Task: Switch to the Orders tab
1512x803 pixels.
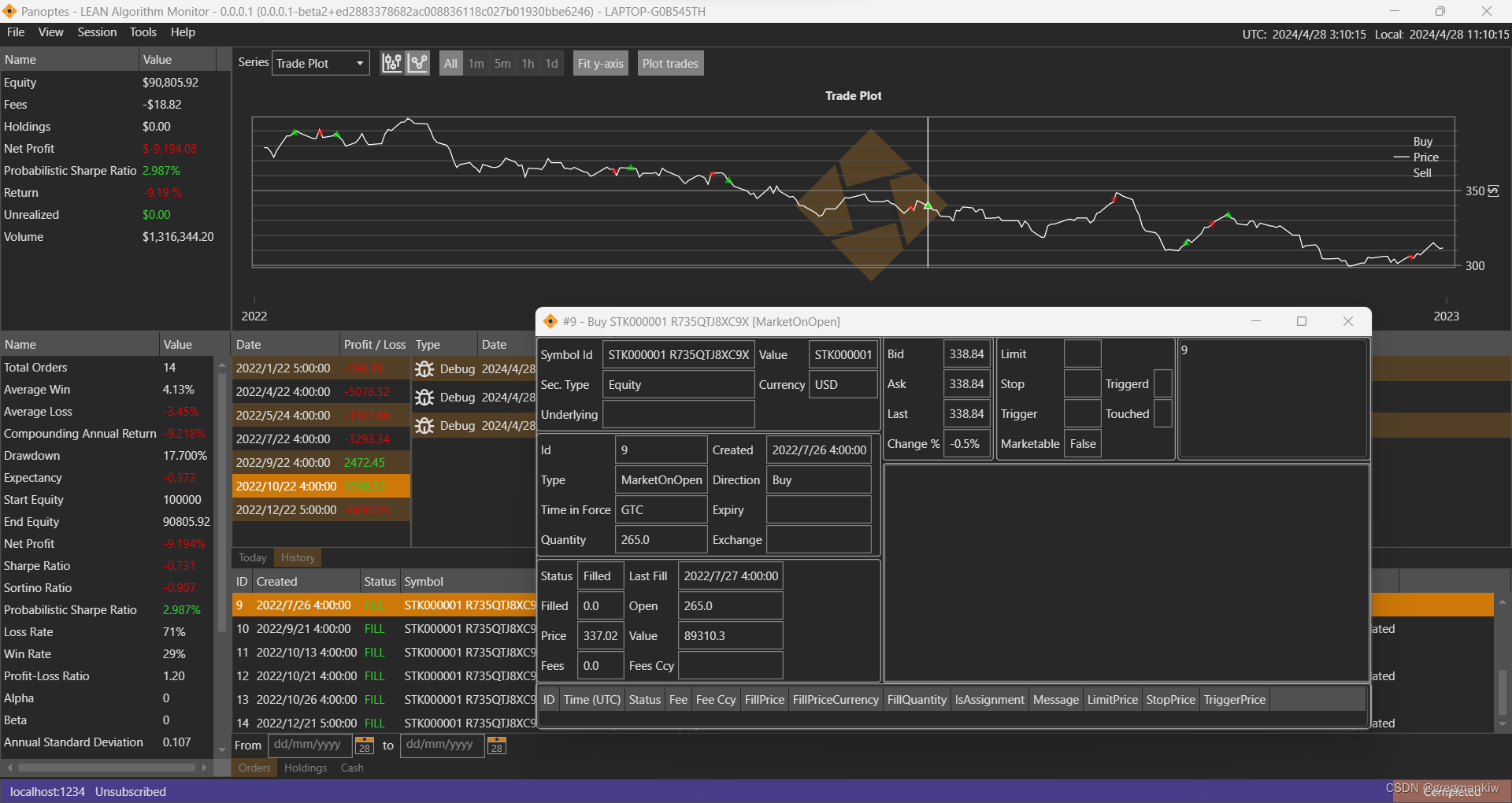Action: coord(254,768)
